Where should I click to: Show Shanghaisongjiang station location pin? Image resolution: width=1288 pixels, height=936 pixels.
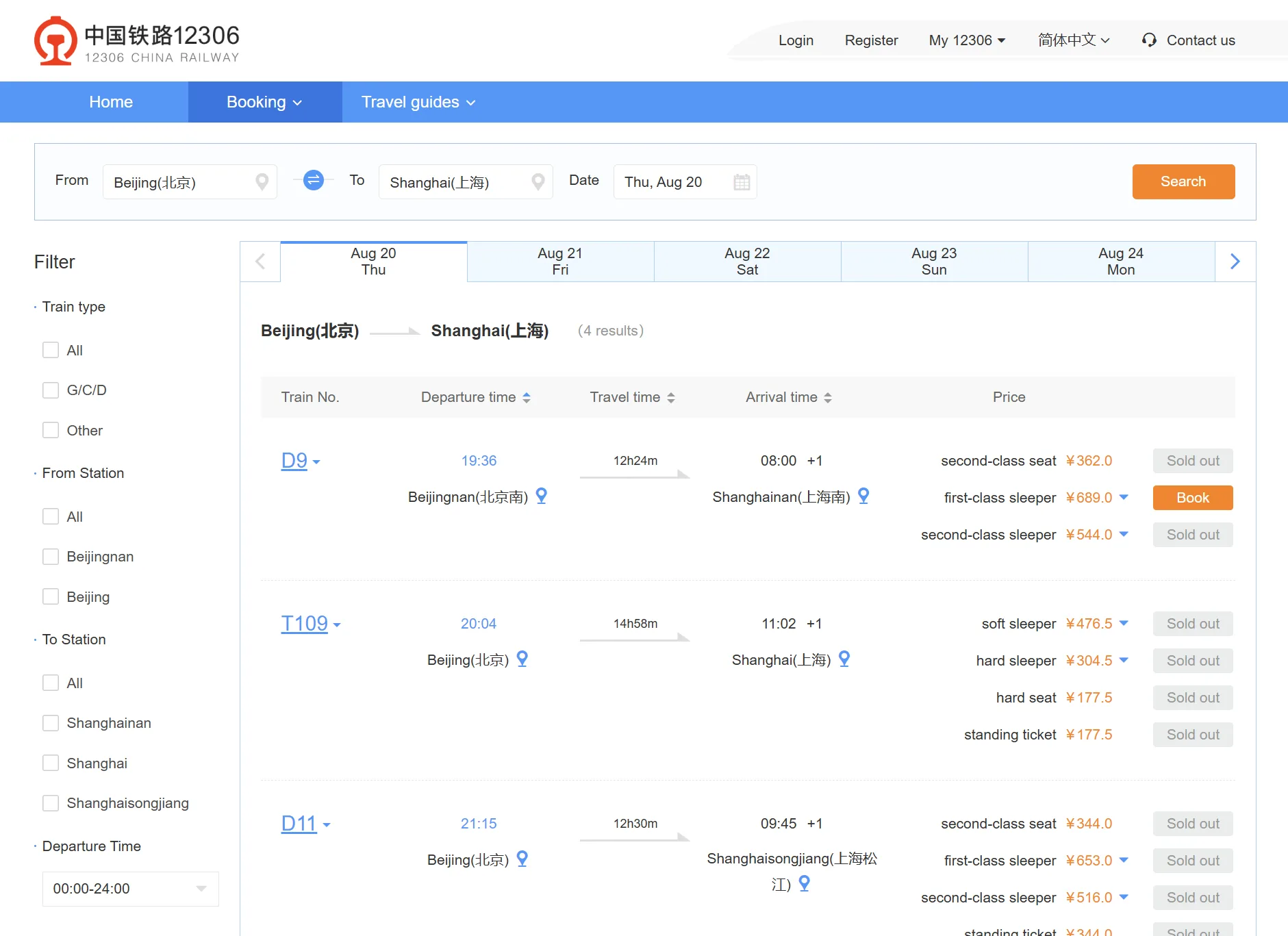point(805,883)
